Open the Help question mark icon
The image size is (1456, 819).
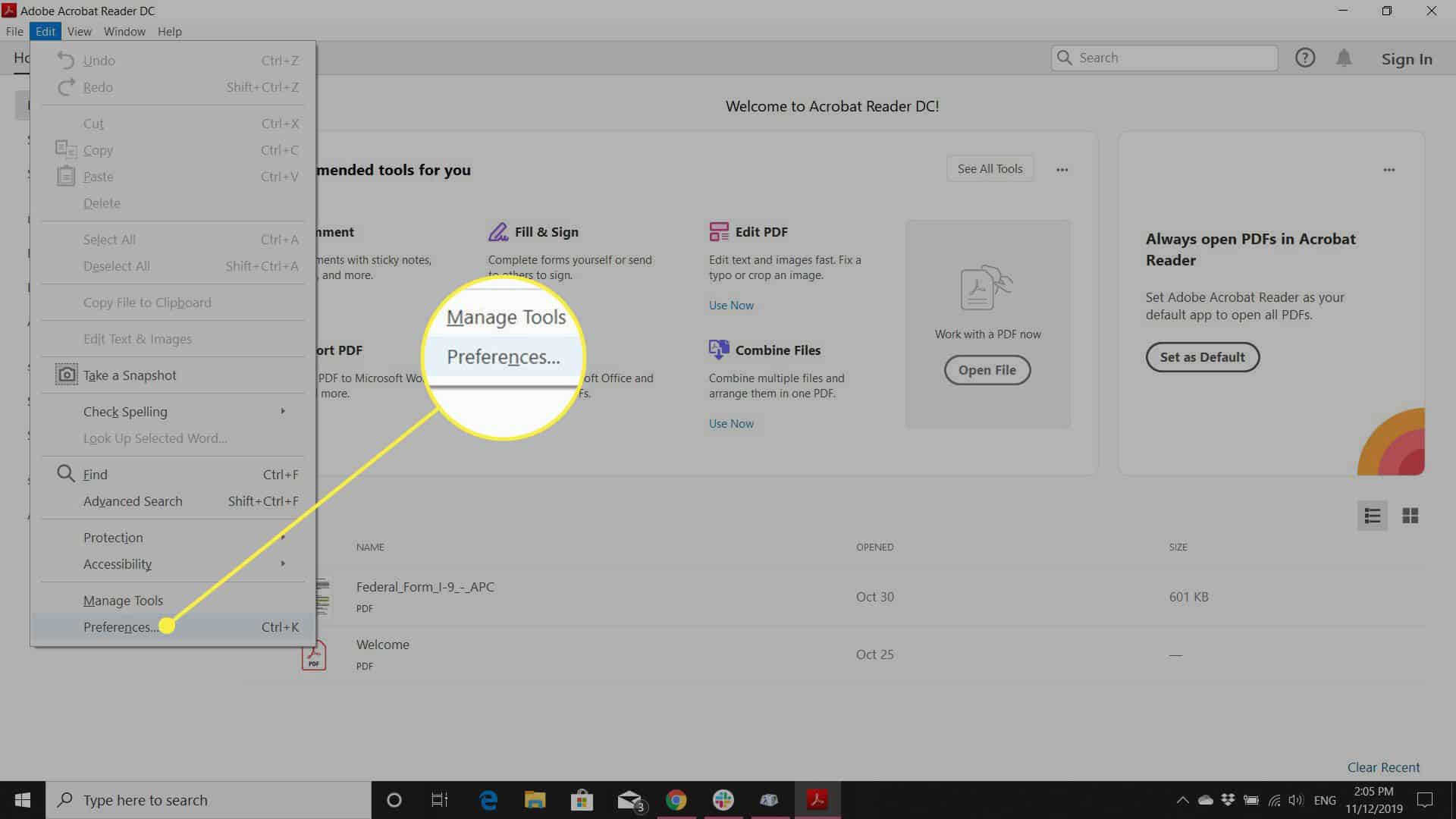tap(1304, 58)
